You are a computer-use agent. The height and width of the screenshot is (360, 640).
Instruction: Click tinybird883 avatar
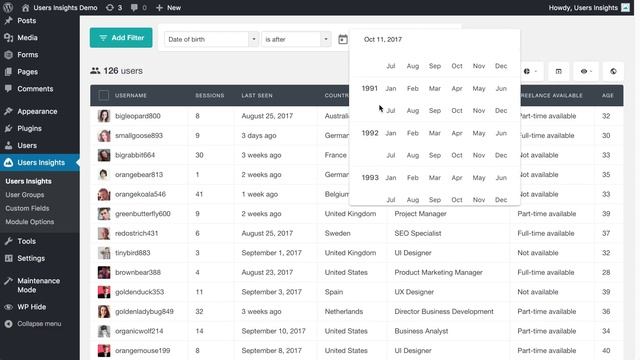coord(104,253)
